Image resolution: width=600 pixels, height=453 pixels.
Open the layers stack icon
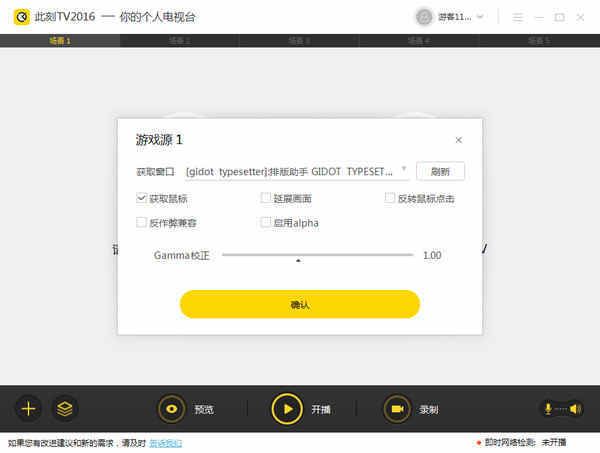click(65, 409)
